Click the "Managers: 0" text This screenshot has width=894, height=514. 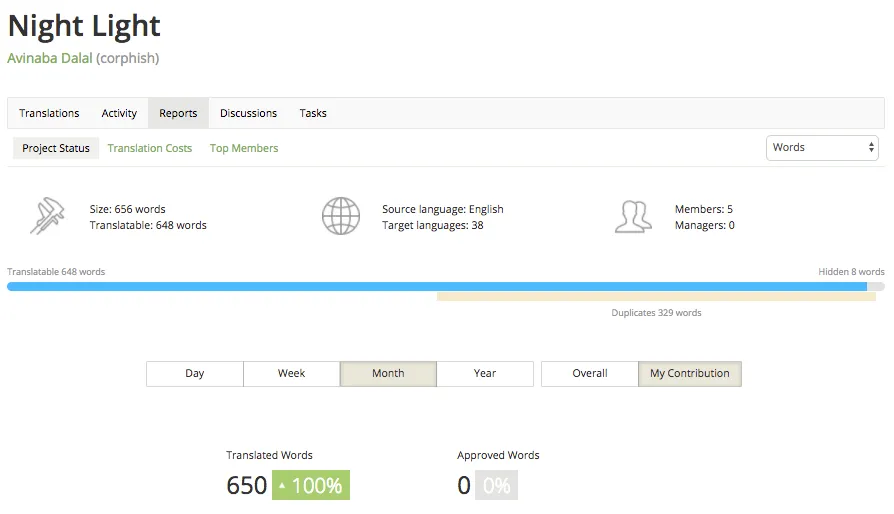[705, 225]
